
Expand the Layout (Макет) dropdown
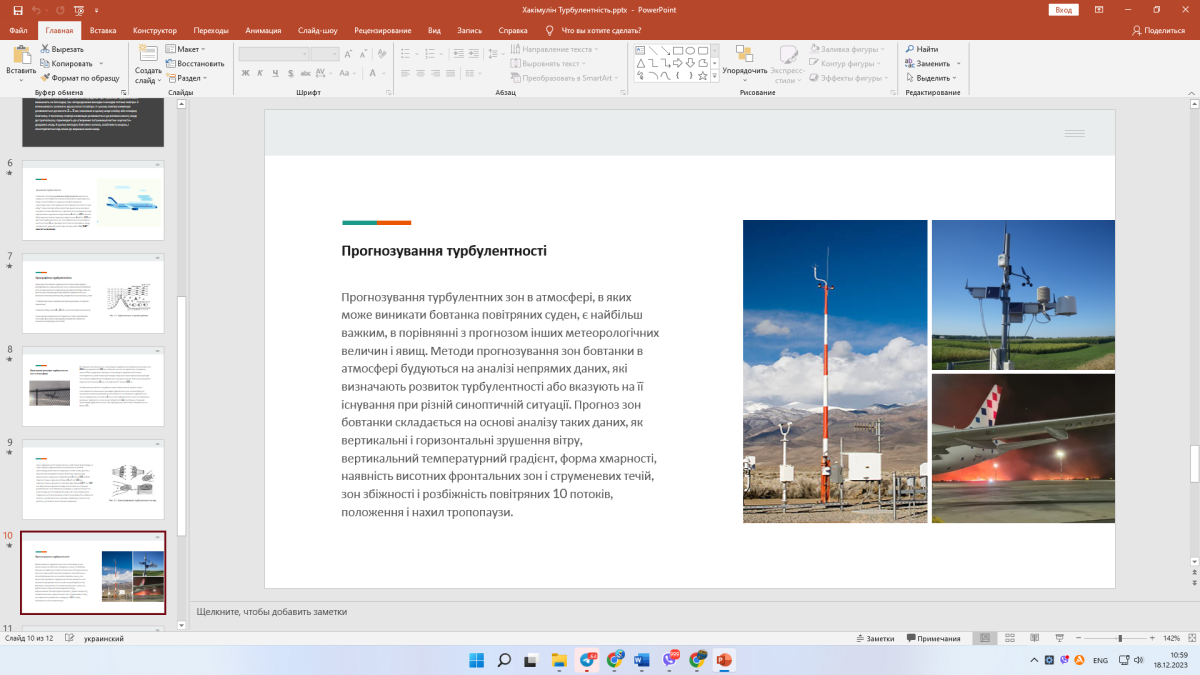(187, 49)
